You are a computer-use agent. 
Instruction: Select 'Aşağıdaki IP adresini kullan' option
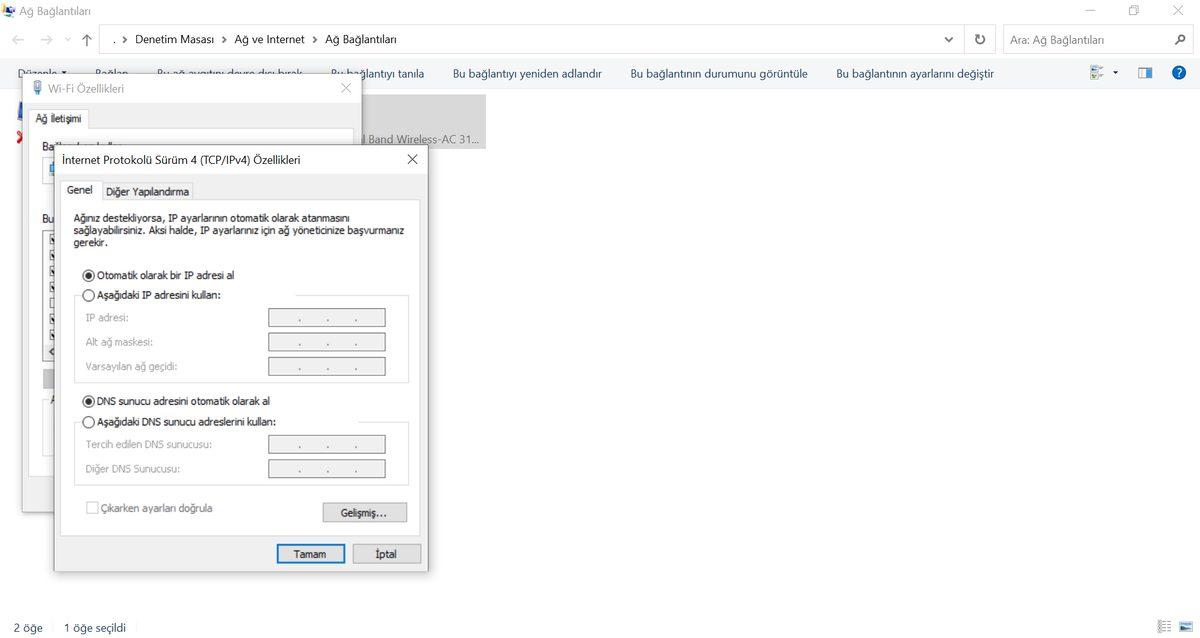coord(89,296)
